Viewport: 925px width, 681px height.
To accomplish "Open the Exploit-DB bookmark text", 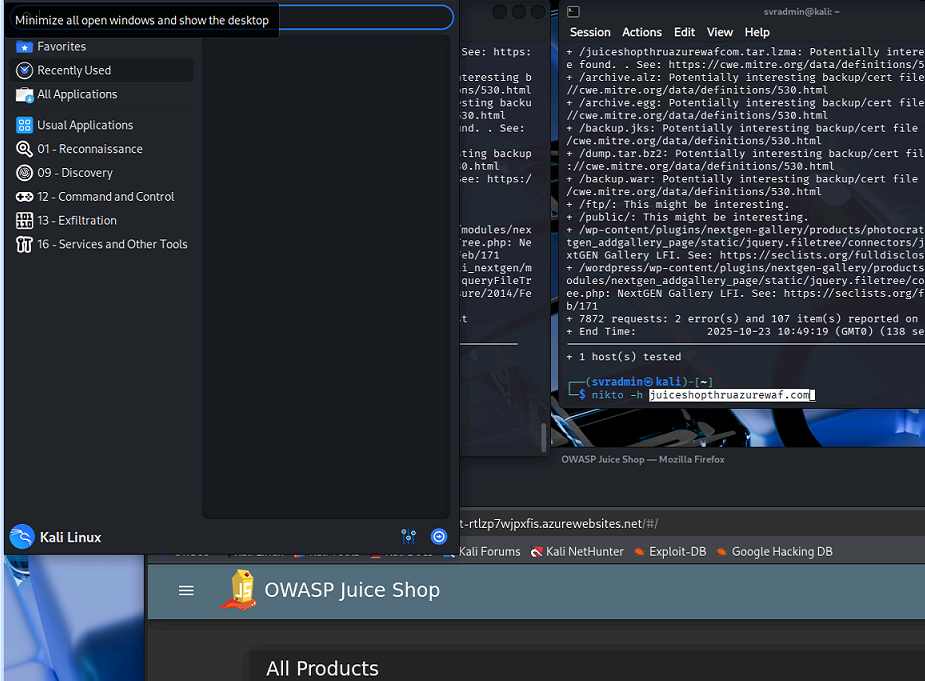I will tap(677, 552).
